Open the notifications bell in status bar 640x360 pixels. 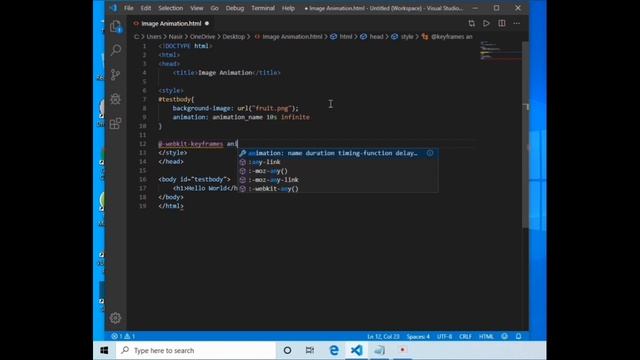click(x=518, y=336)
